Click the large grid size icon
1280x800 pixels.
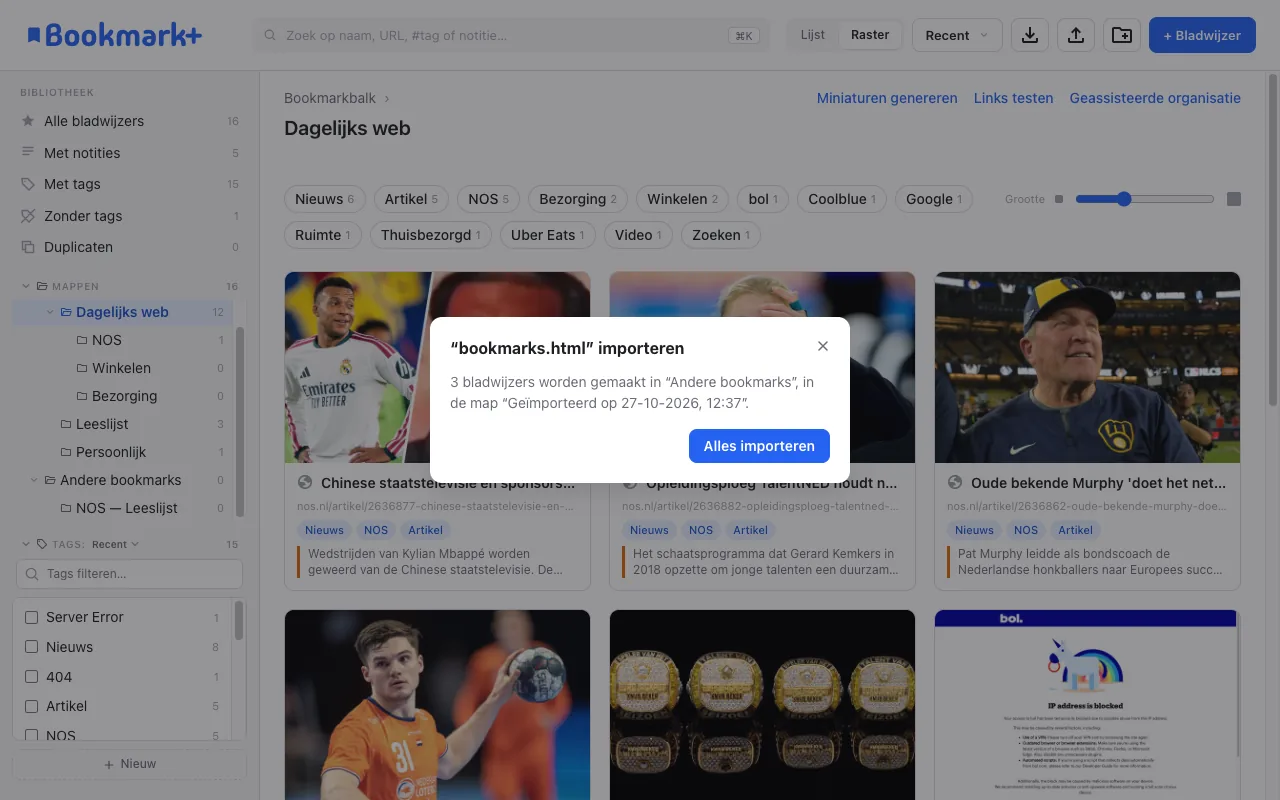(1234, 199)
